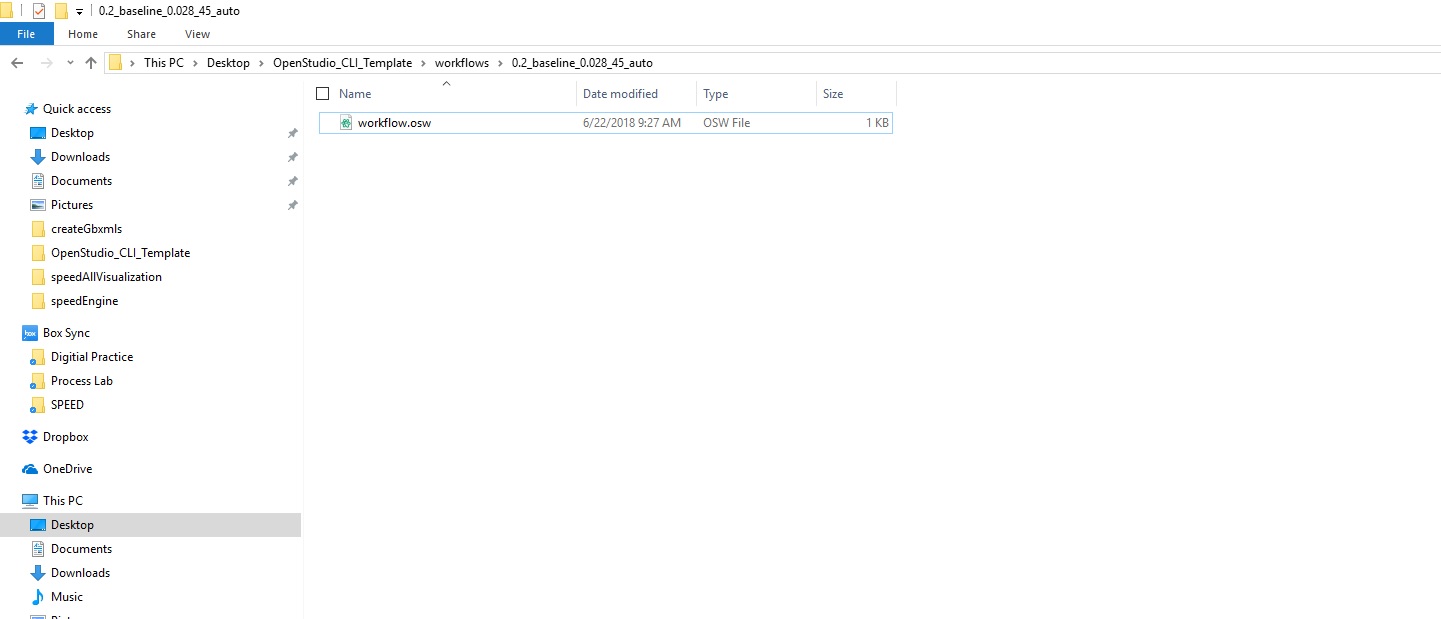Click 'OSW File' type cell
This screenshot has height=619, width=1441.
coord(726,123)
